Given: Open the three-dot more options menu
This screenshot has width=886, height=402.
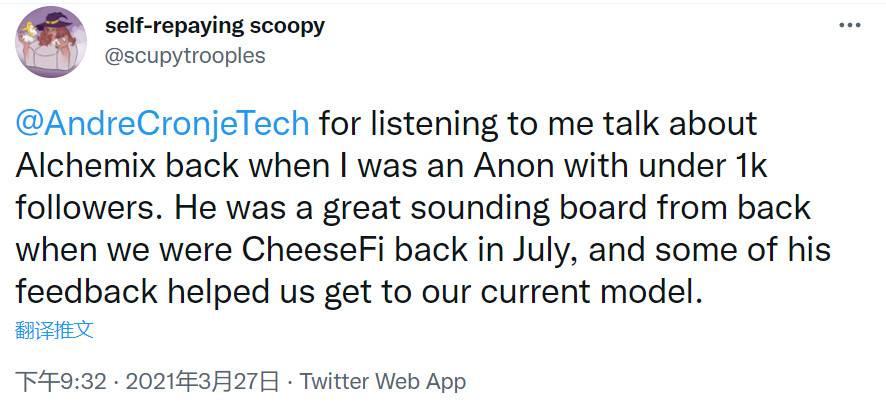Looking at the screenshot, I should click(848, 25).
